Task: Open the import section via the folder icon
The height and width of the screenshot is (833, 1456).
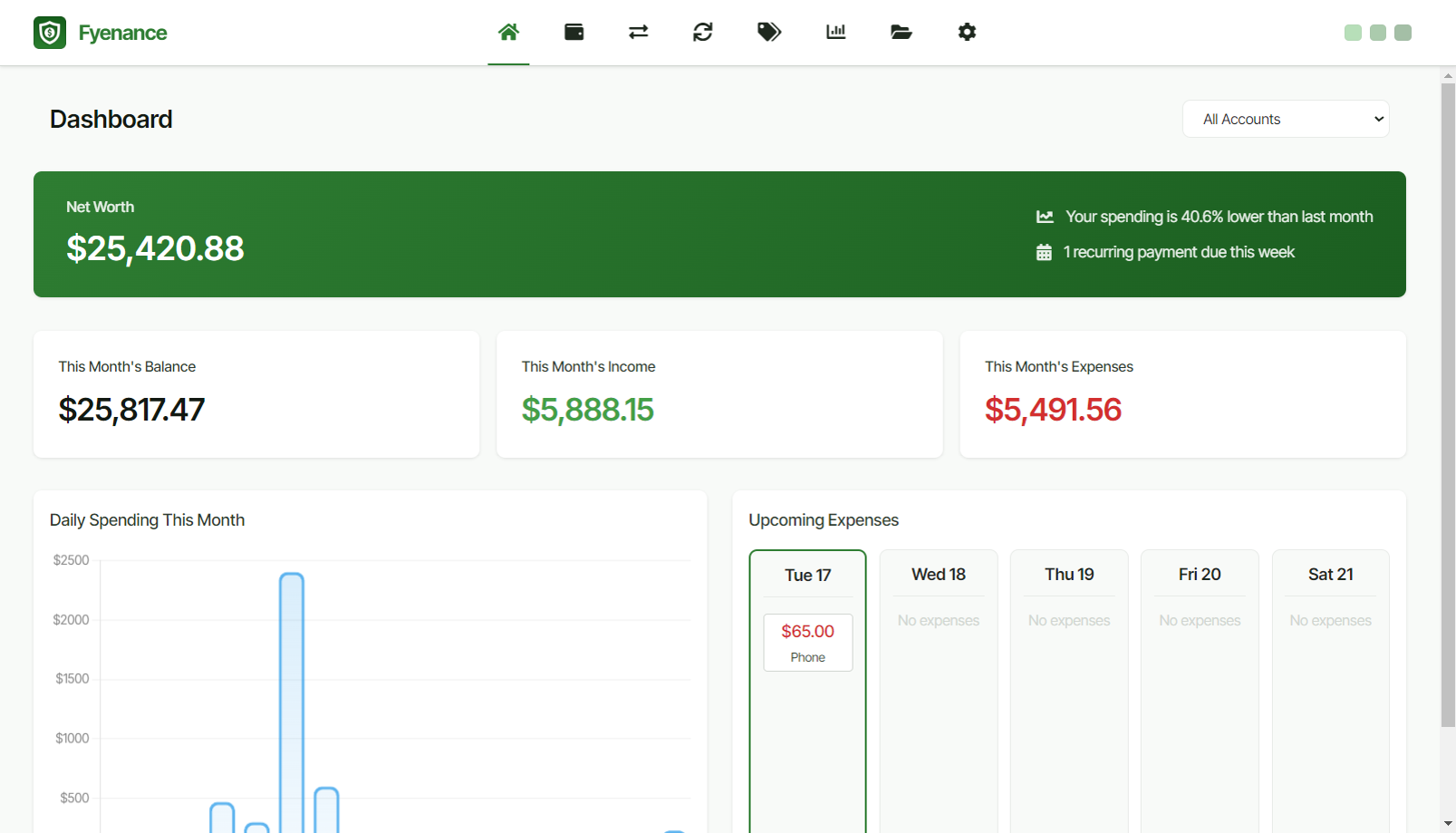Action: [x=901, y=32]
